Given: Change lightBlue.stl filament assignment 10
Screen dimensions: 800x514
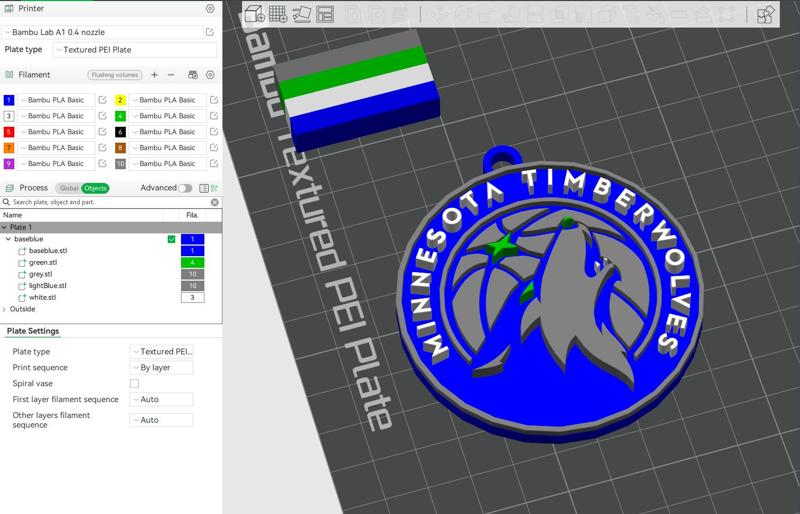Looking at the screenshot, I should 192,286.
